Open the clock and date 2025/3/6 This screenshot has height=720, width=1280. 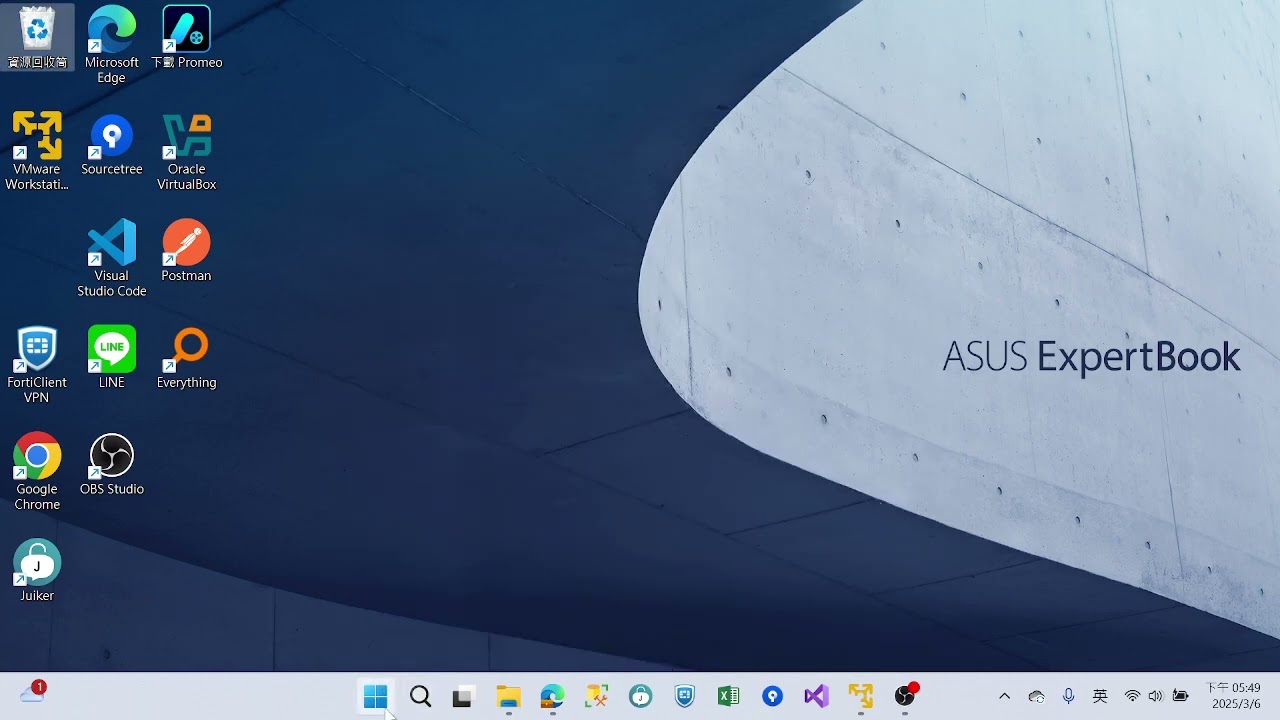pos(1234,696)
